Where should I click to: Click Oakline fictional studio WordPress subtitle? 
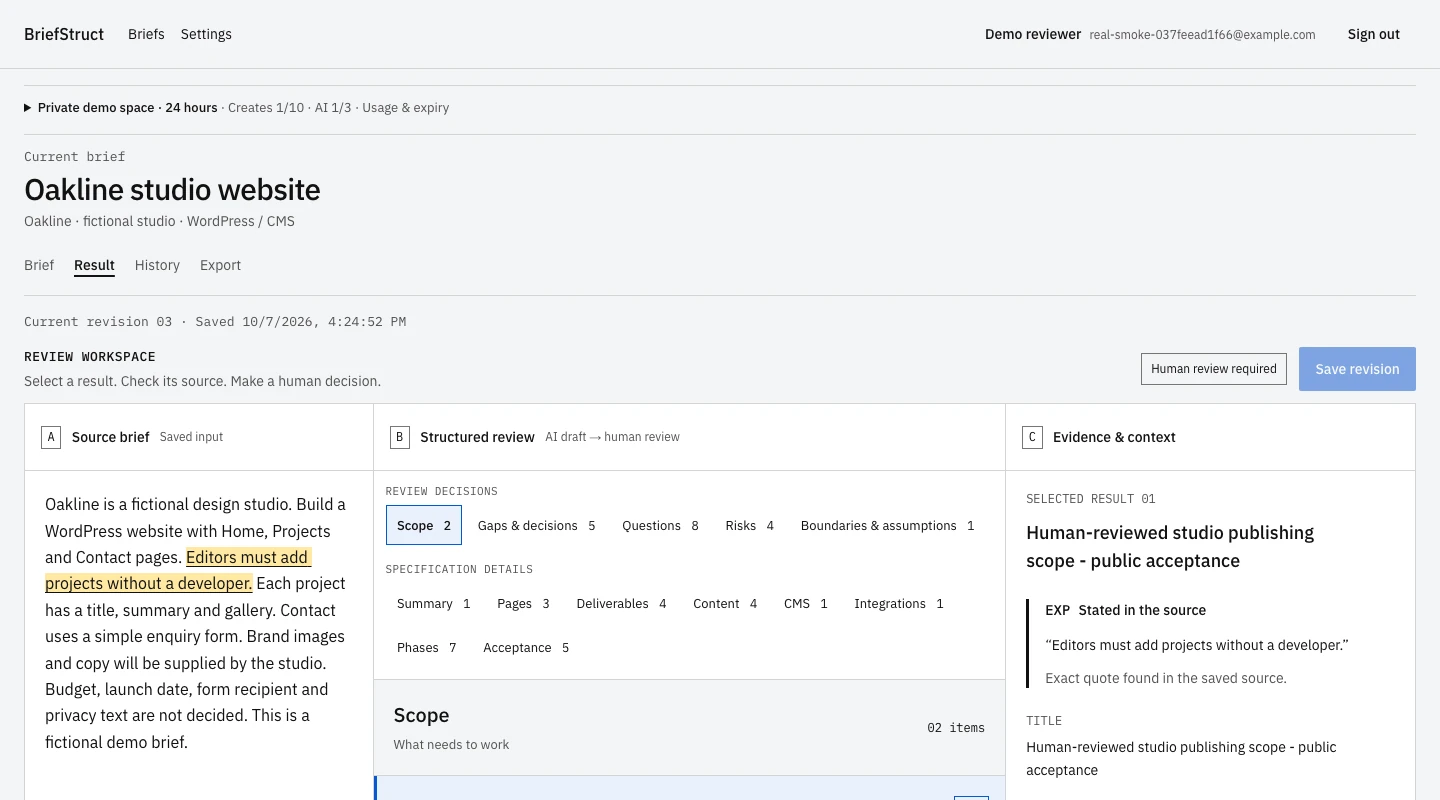(159, 221)
